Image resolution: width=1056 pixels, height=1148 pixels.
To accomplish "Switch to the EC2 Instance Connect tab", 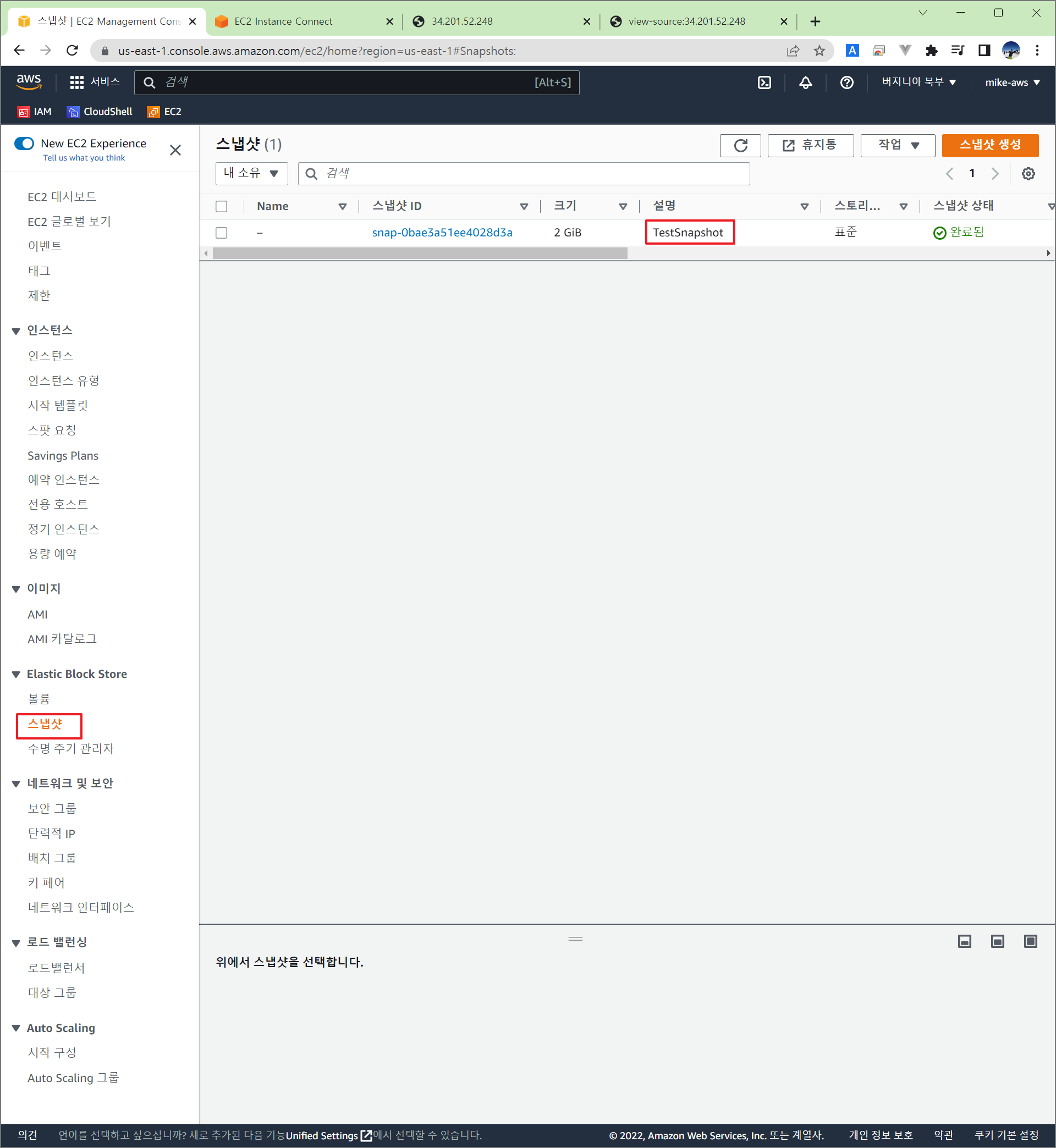I will pos(283,21).
